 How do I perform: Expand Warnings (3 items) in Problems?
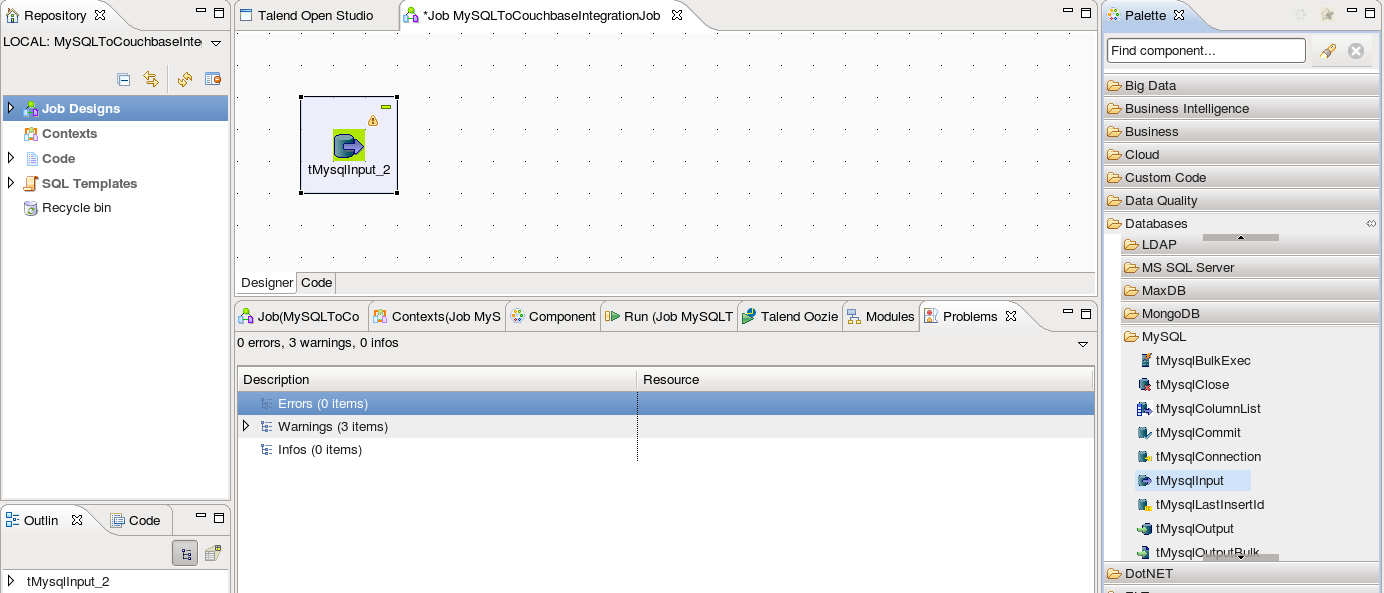[246, 427]
